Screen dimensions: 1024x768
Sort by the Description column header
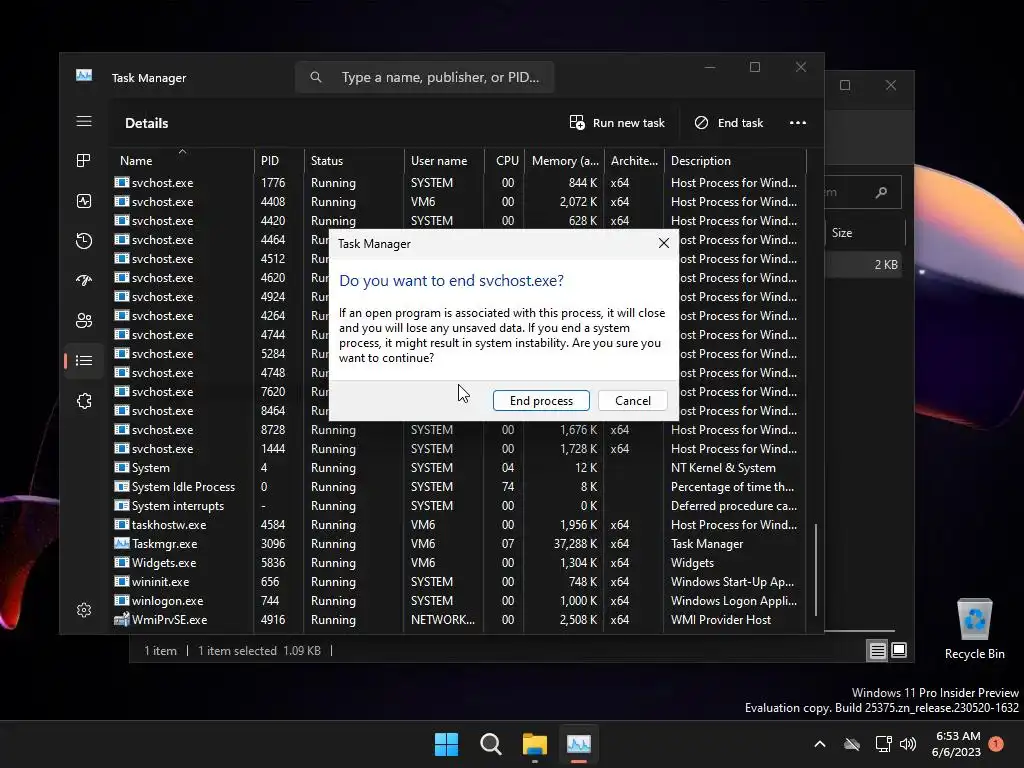pos(735,161)
